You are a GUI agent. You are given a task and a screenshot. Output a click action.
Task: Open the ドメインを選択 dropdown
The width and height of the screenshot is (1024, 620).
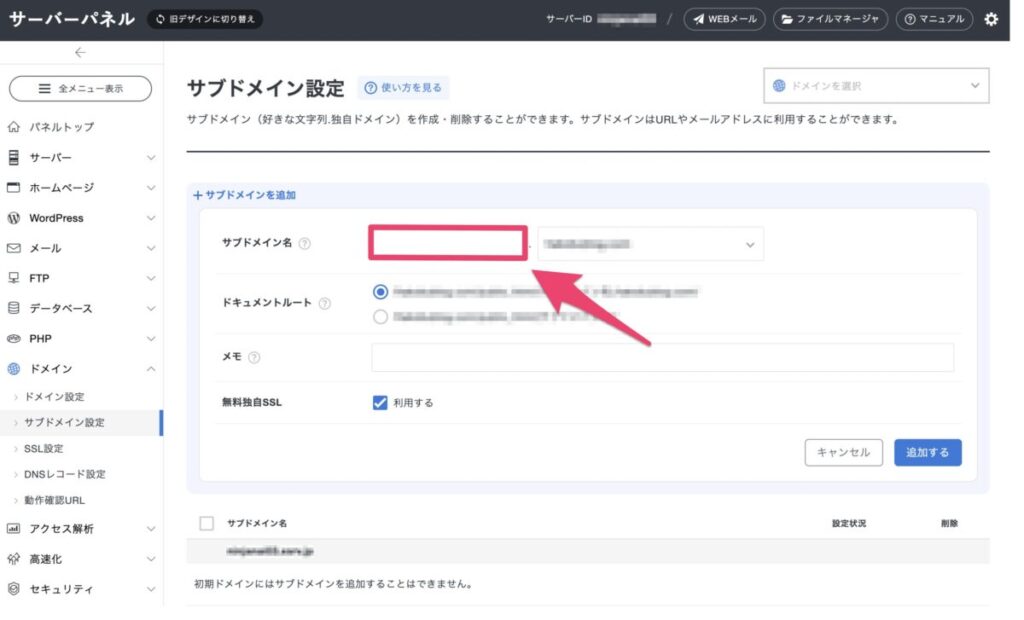[x=876, y=86]
